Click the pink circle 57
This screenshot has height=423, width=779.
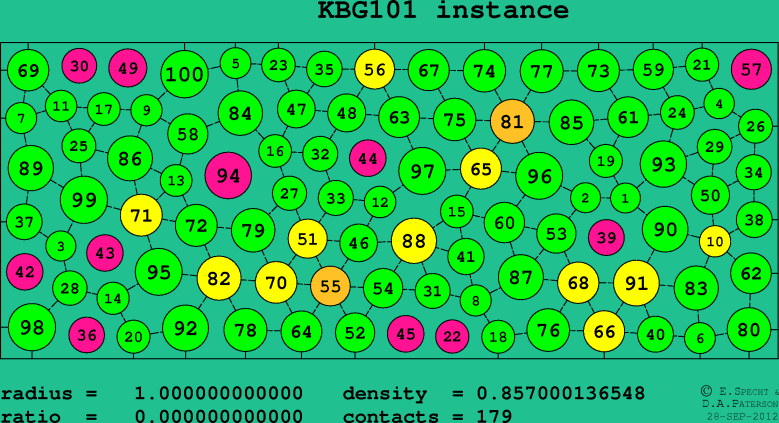(x=752, y=70)
